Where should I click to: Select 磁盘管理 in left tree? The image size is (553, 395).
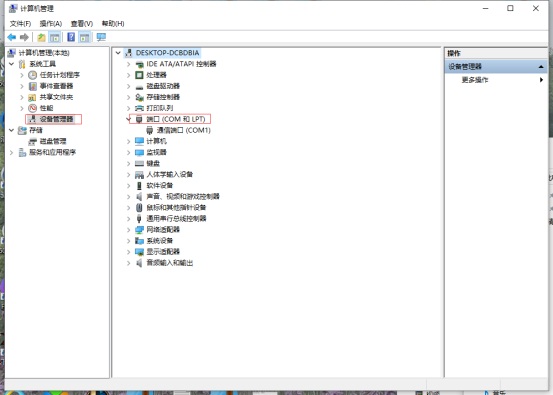point(53,141)
